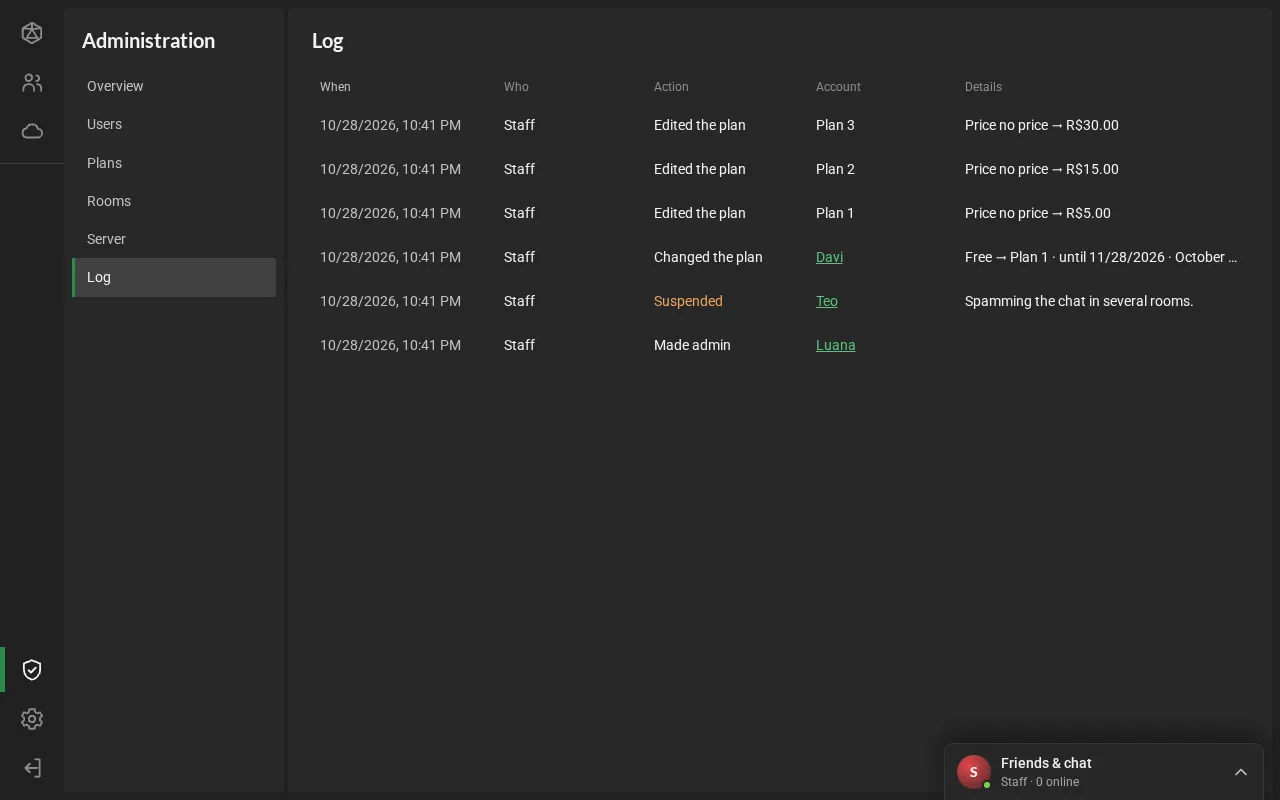Click the Friends & chat title
Image resolution: width=1280 pixels, height=800 pixels.
click(1046, 763)
